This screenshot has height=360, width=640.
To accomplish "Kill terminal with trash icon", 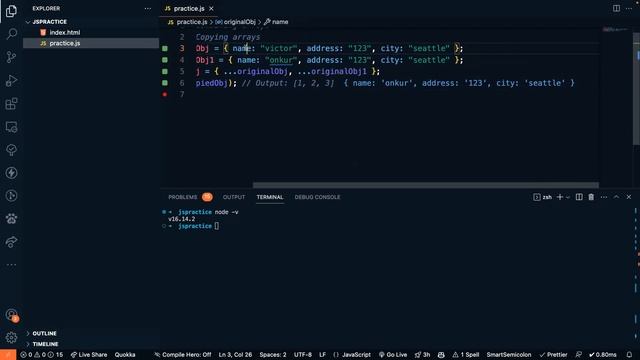I will pos(591,197).
